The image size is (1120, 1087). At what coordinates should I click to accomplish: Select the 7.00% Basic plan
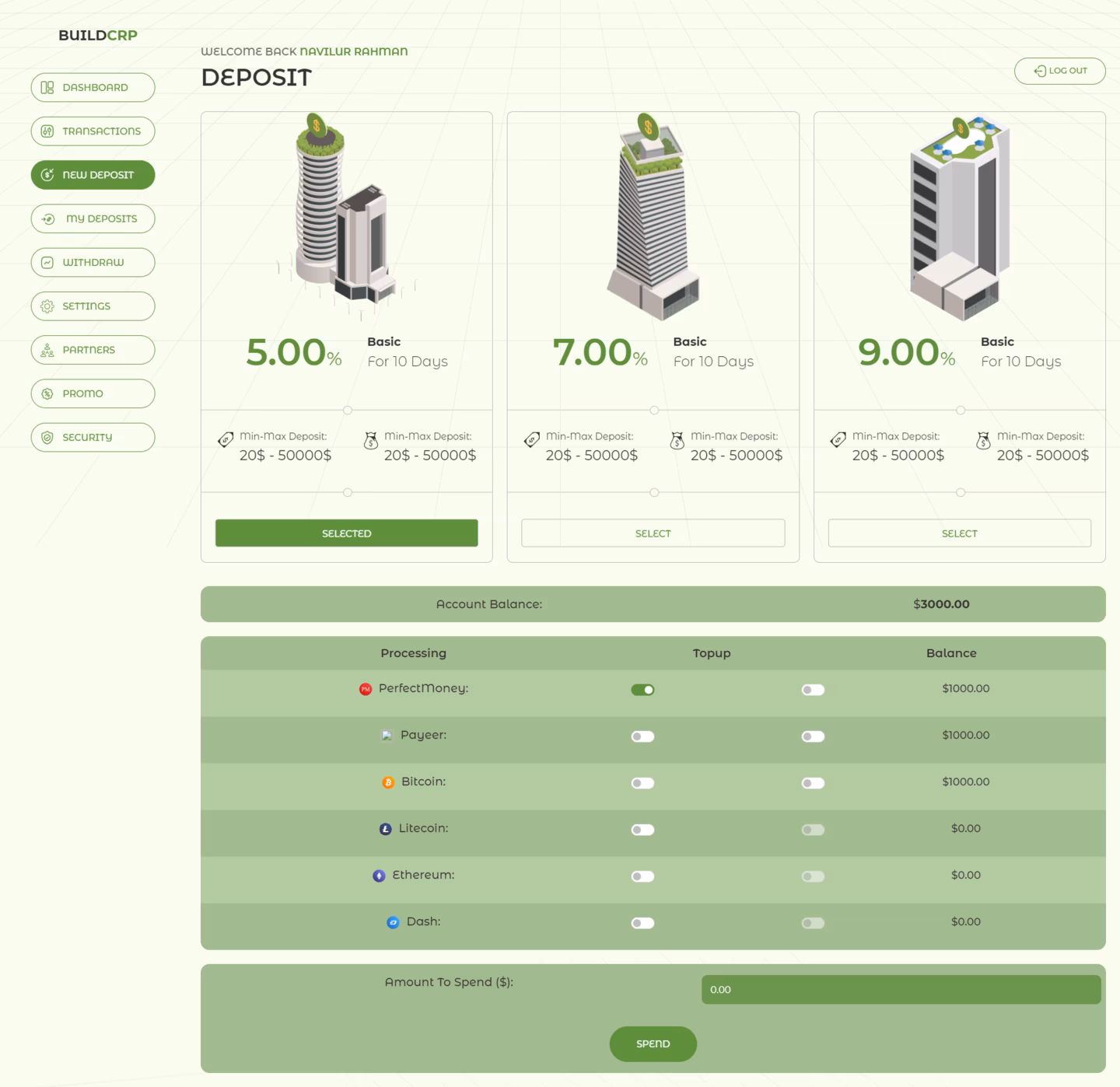[653, 533]
